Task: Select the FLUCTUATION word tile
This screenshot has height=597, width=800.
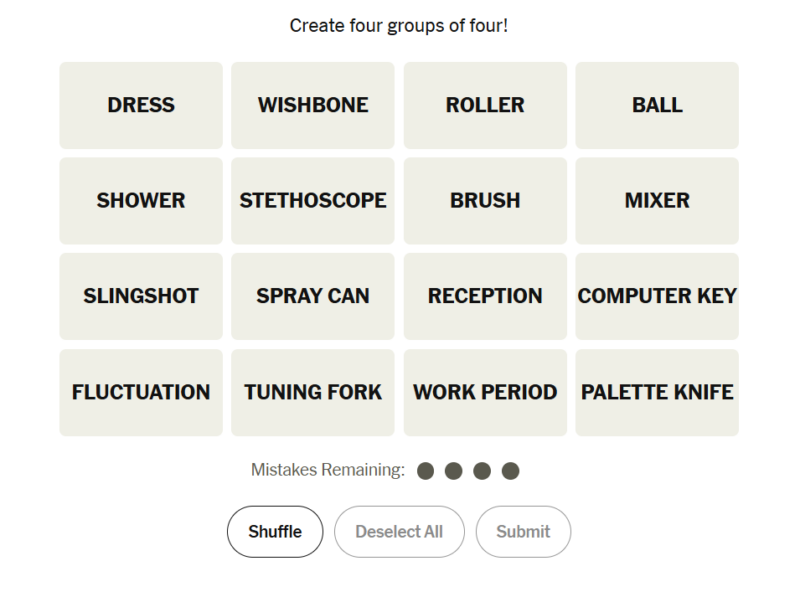Action: coord(141,392)
